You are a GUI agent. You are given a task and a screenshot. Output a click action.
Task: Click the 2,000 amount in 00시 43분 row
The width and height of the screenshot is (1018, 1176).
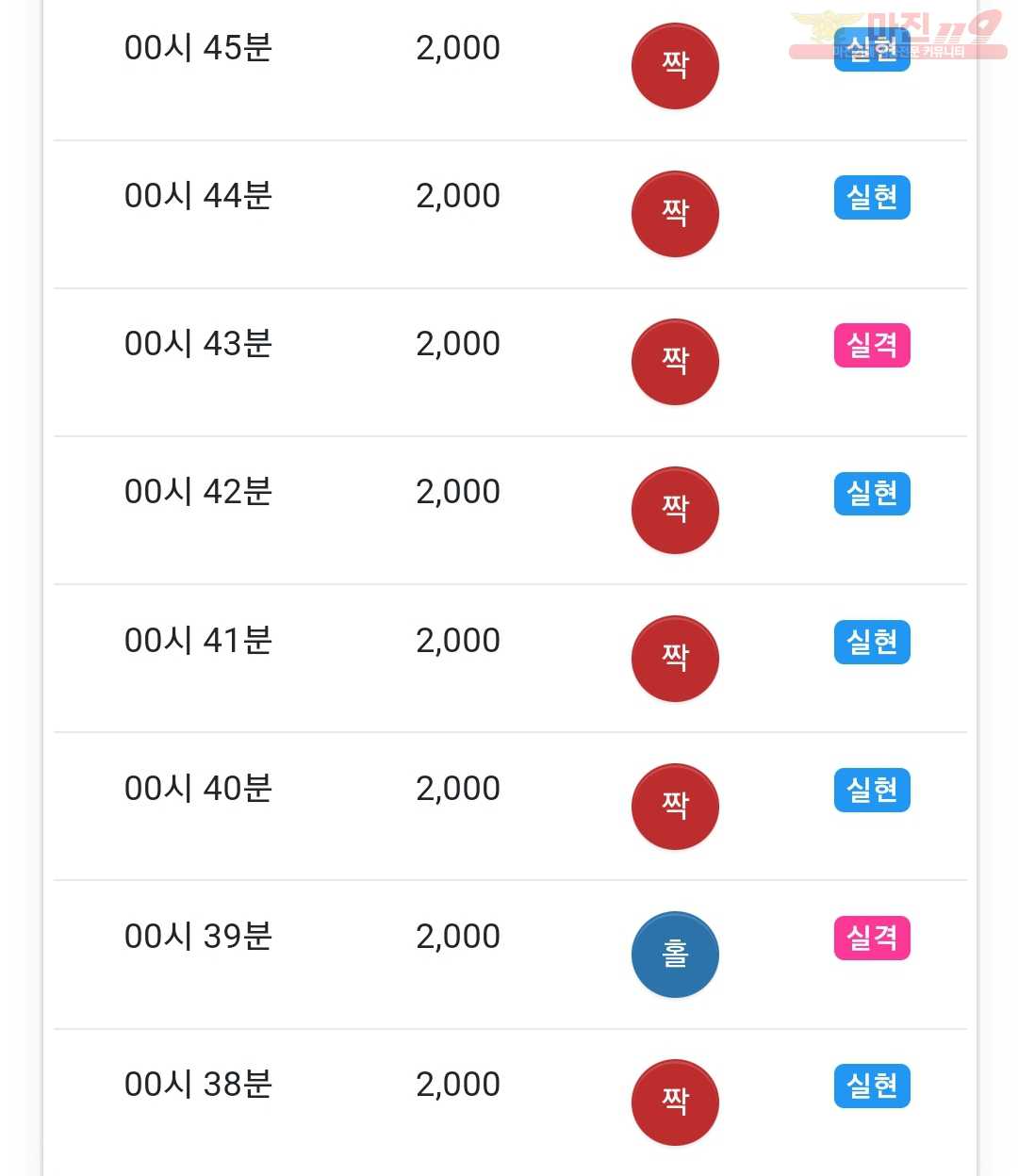tap(458, 344)
